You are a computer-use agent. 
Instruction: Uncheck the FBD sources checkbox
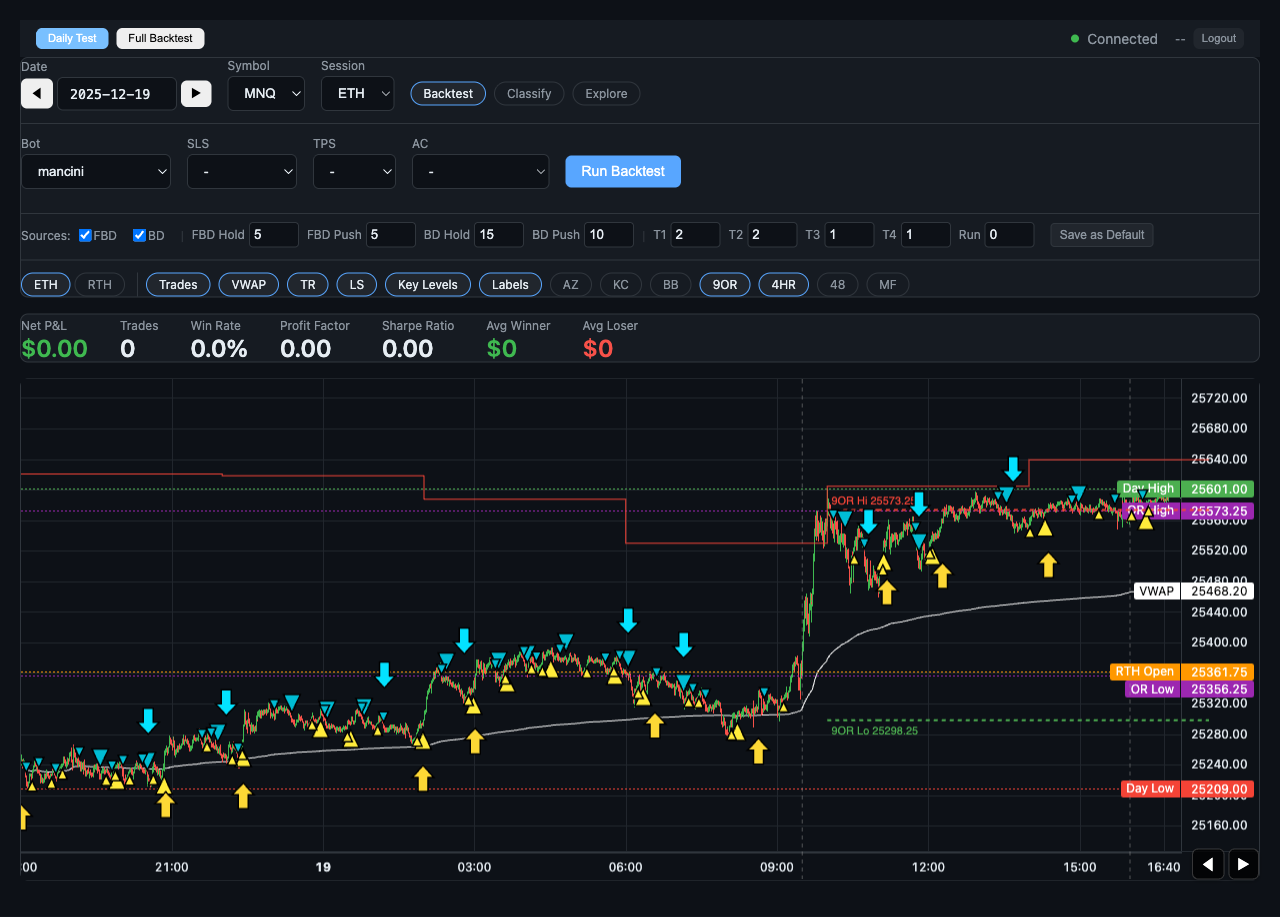(83, 235)
